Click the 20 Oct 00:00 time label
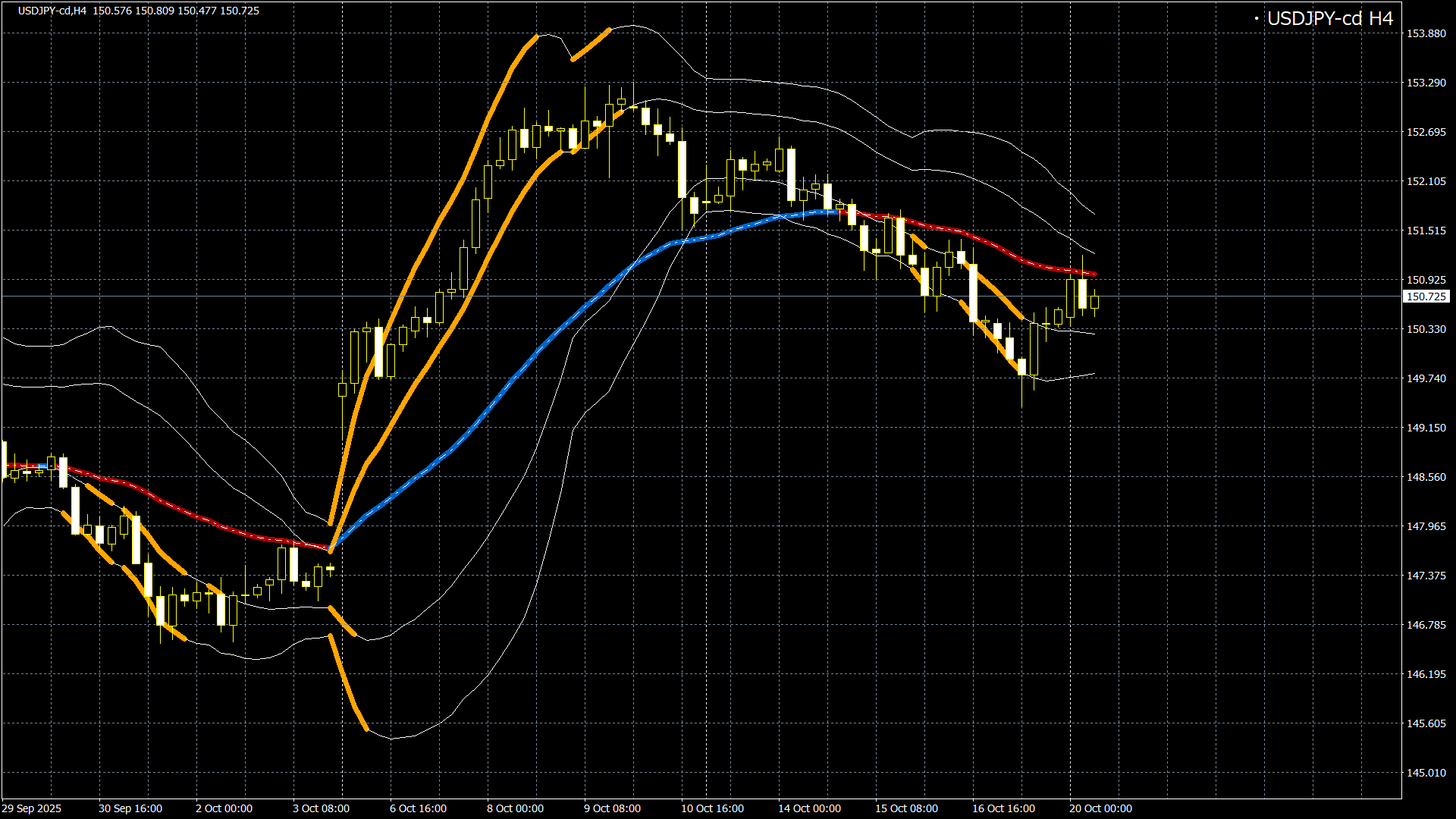 1100,808
